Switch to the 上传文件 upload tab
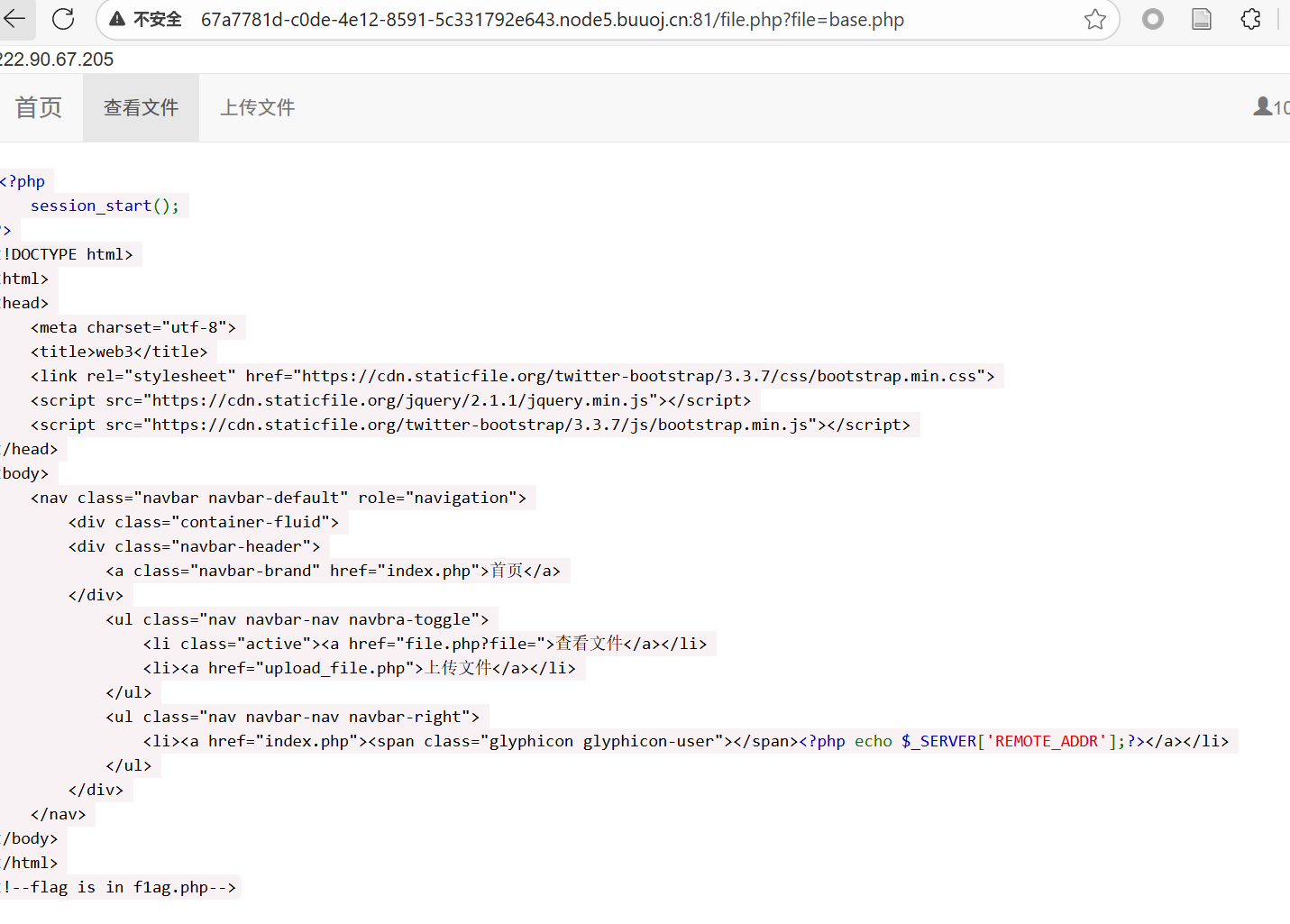Image resolution: width=1290 pixels, height=924 pixels. tap(258, 107)
